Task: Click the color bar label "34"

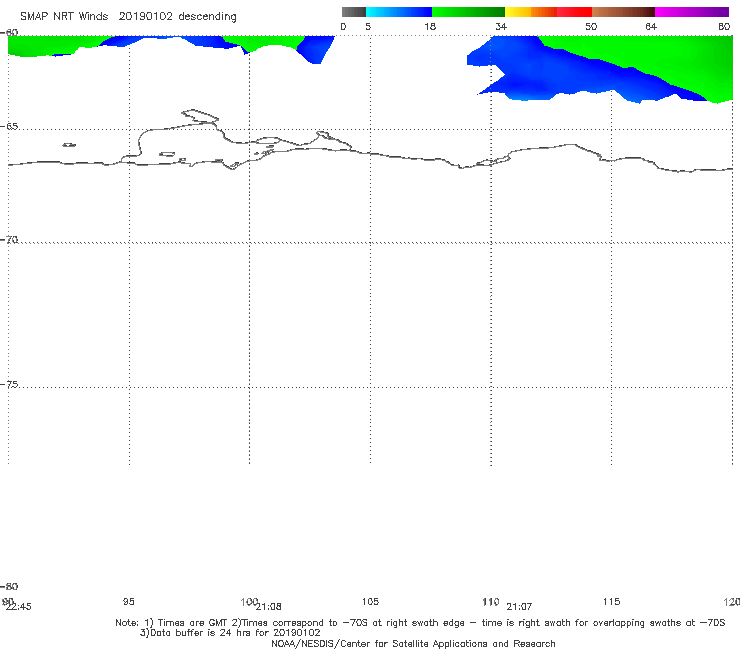Action: click(x=501, y=26)
